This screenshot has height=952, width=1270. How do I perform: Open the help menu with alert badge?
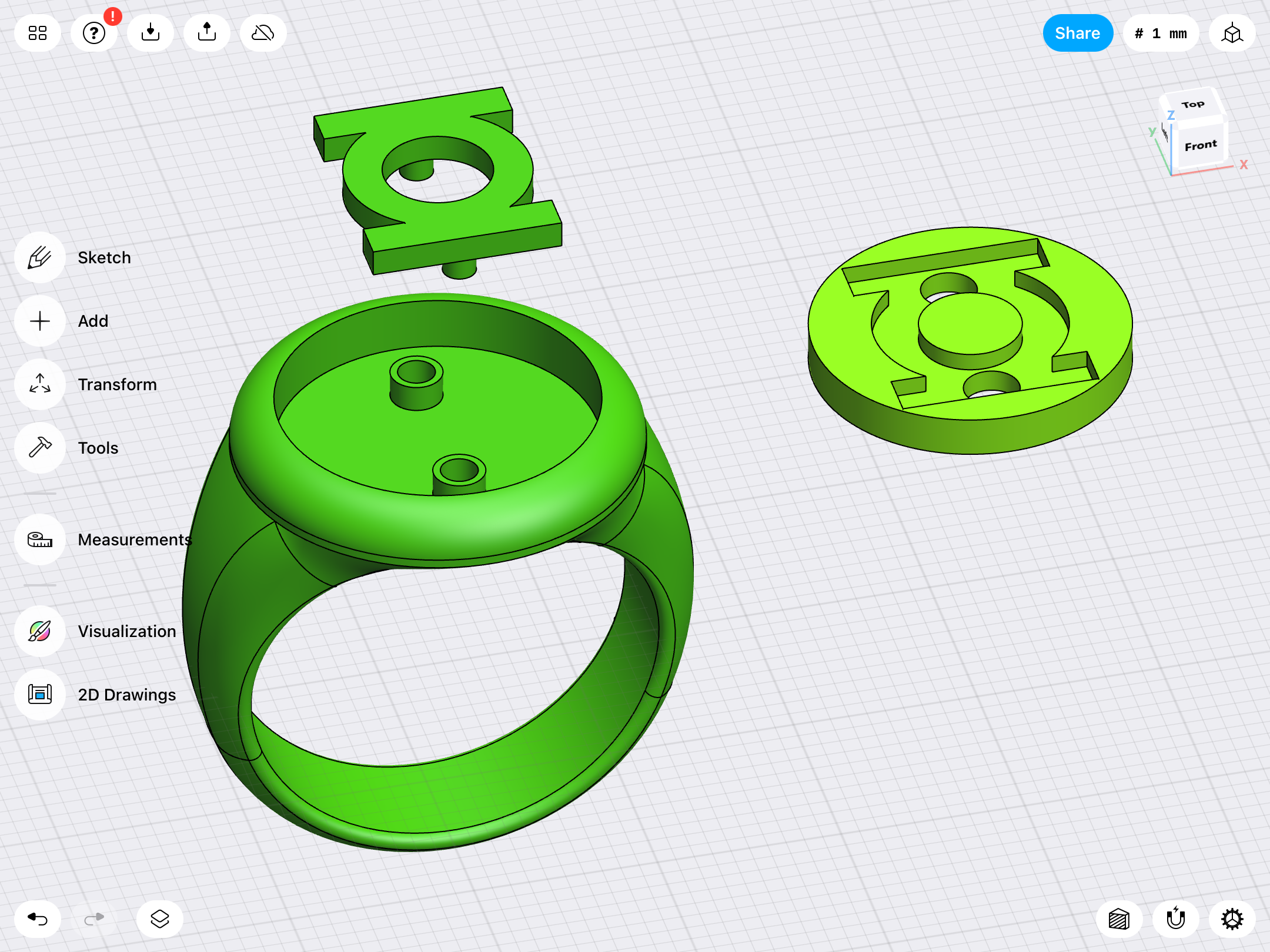pyautogui.click(x=94, y=33)
